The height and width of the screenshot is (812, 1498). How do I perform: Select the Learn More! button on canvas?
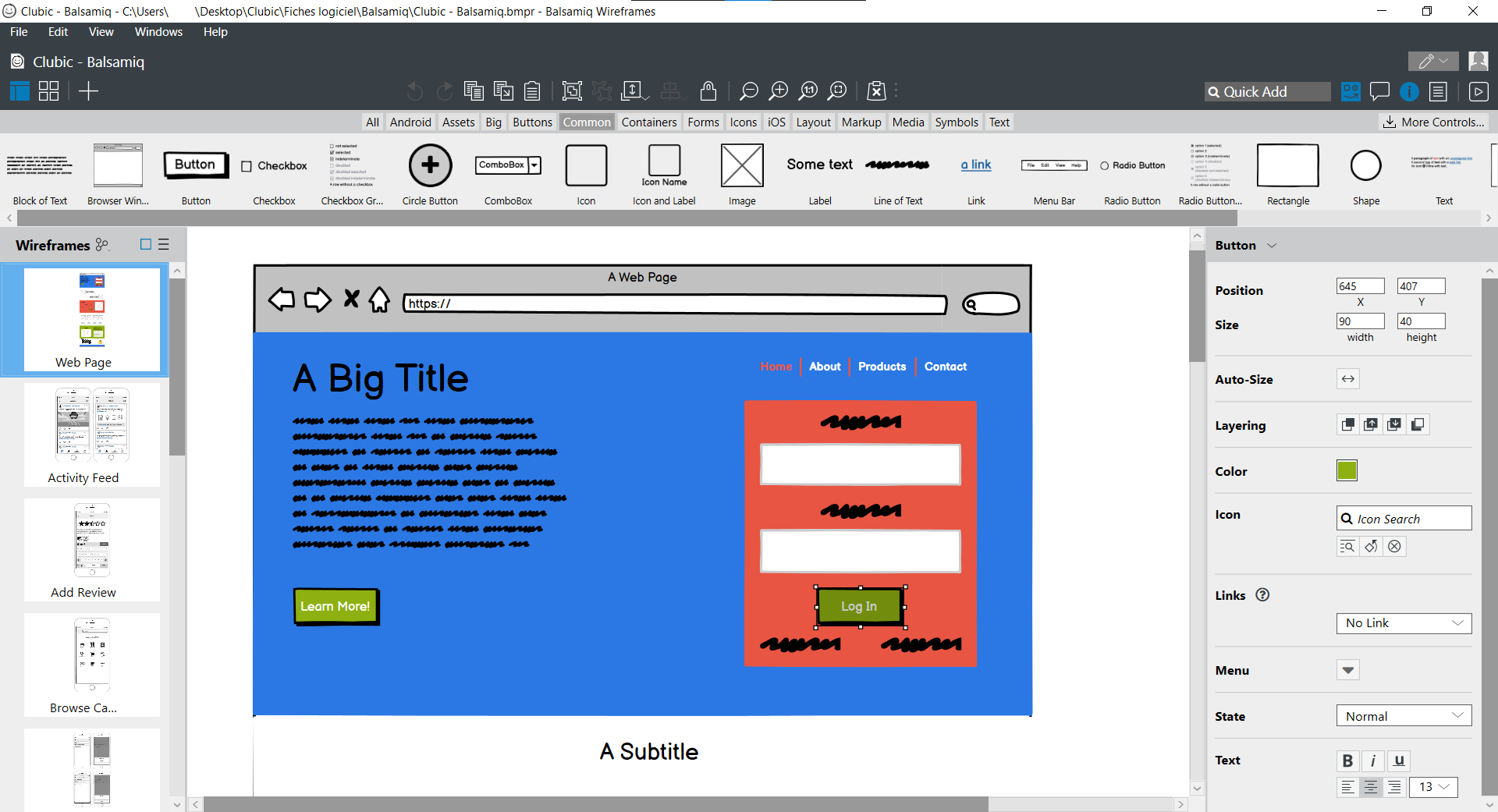pyautogui.click(x=336, y=606)
